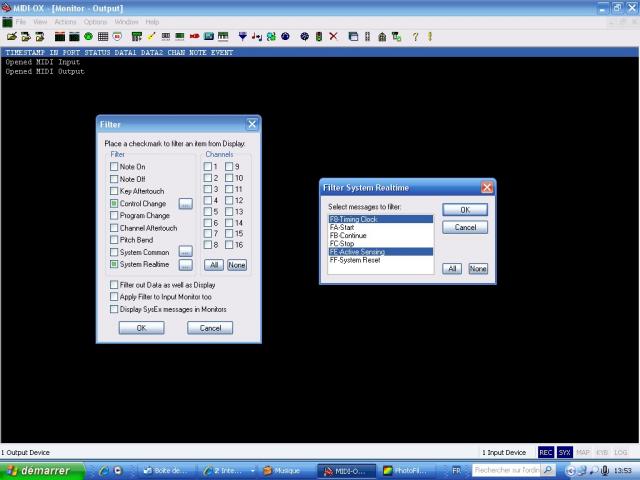The height and width of the screenshot is (480, 640).
Task: Click the yellow exclamation toolbar icon
Action: (x=430, y=37)
